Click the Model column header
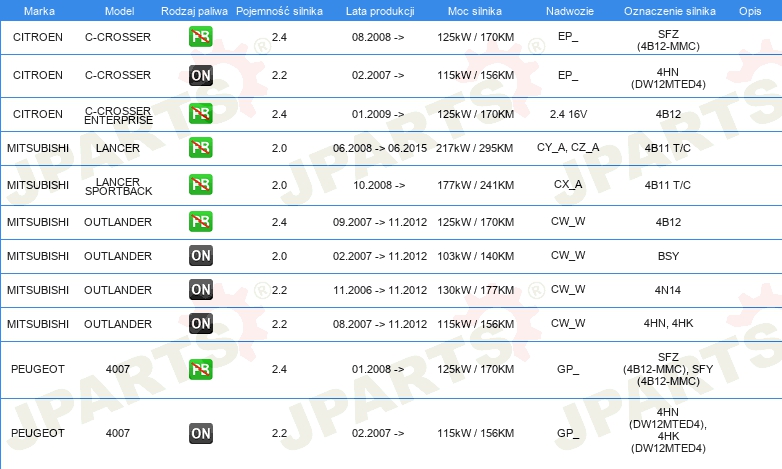Image resolution: width=782 pixels, height=469 pixels. [119, 11]
